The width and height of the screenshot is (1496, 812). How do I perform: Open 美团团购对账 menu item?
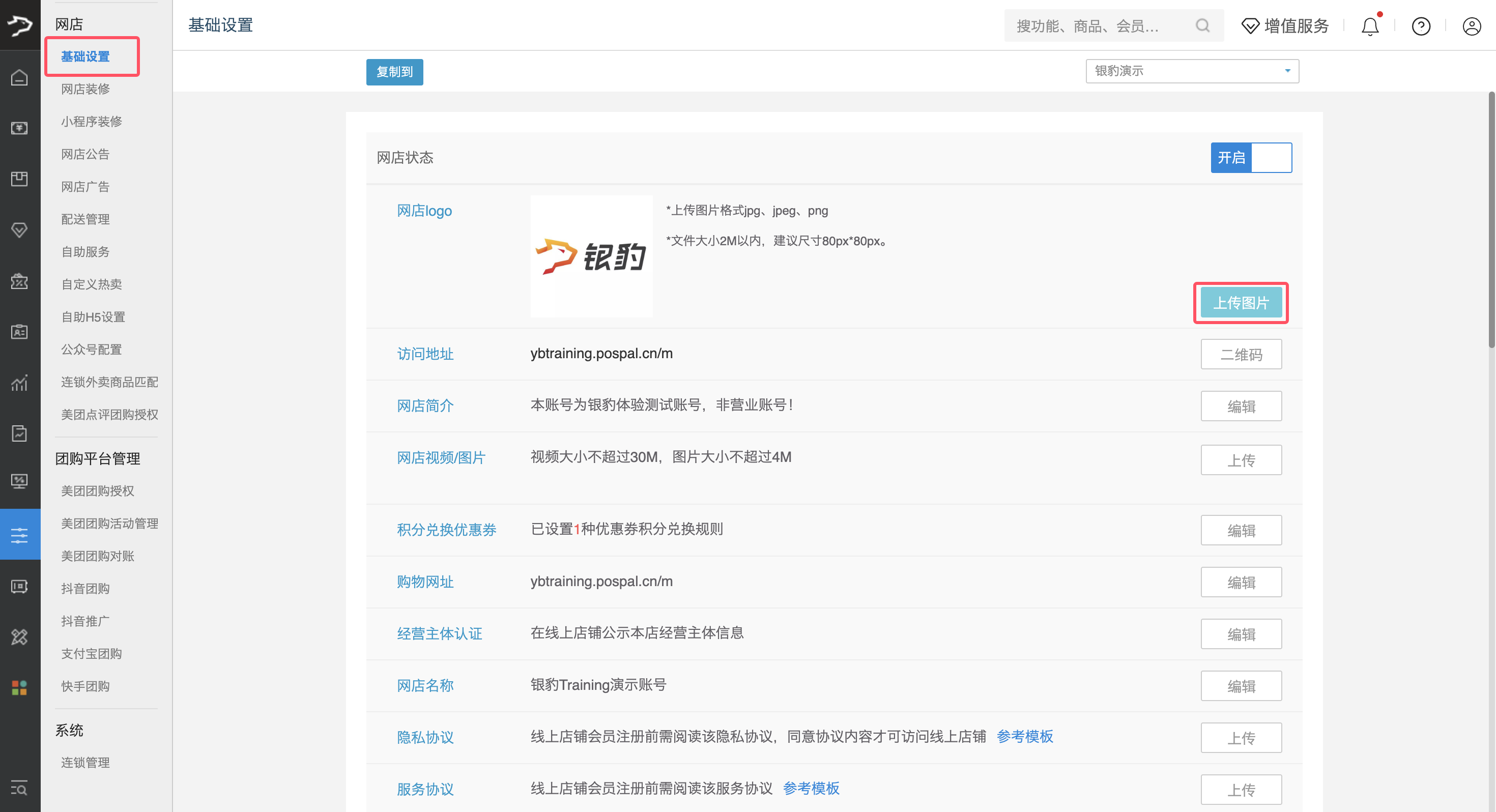[98, 556]
